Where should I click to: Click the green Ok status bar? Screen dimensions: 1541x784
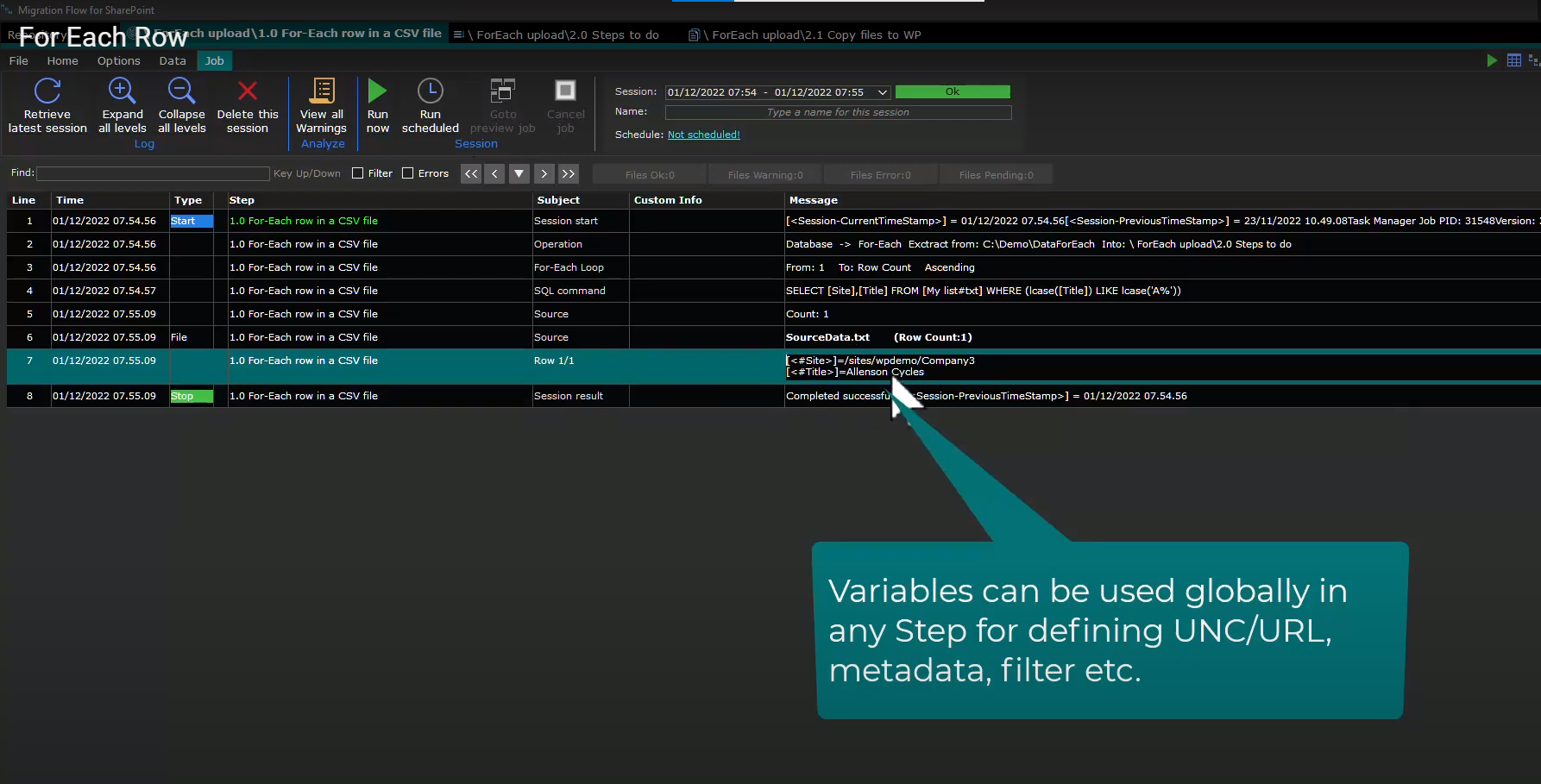(x=953, y=91)
